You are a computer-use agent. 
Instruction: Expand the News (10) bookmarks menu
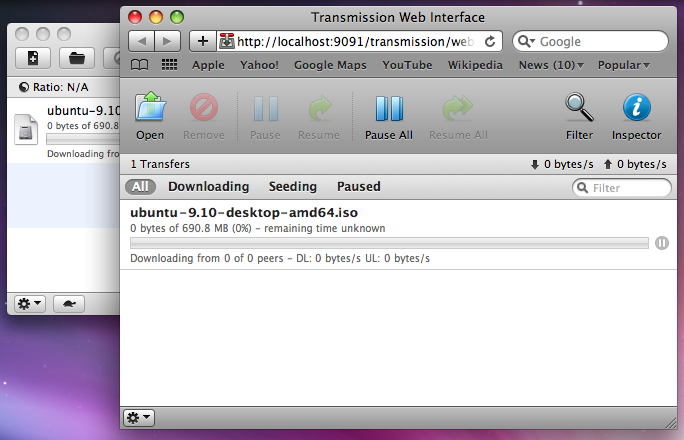(x=551, y=65)
